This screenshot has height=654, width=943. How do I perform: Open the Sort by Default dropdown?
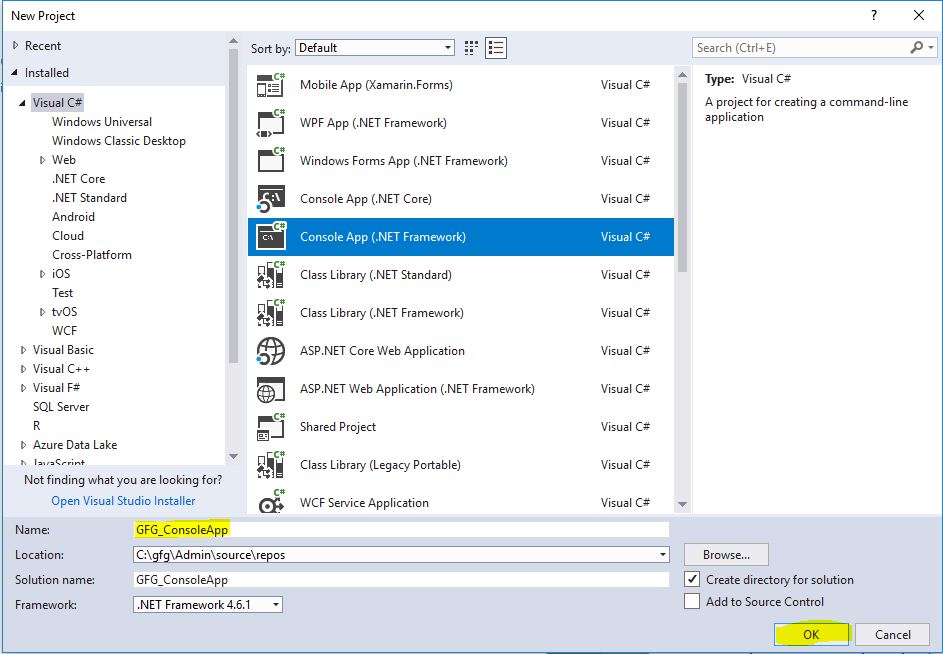tap(375, 48)
